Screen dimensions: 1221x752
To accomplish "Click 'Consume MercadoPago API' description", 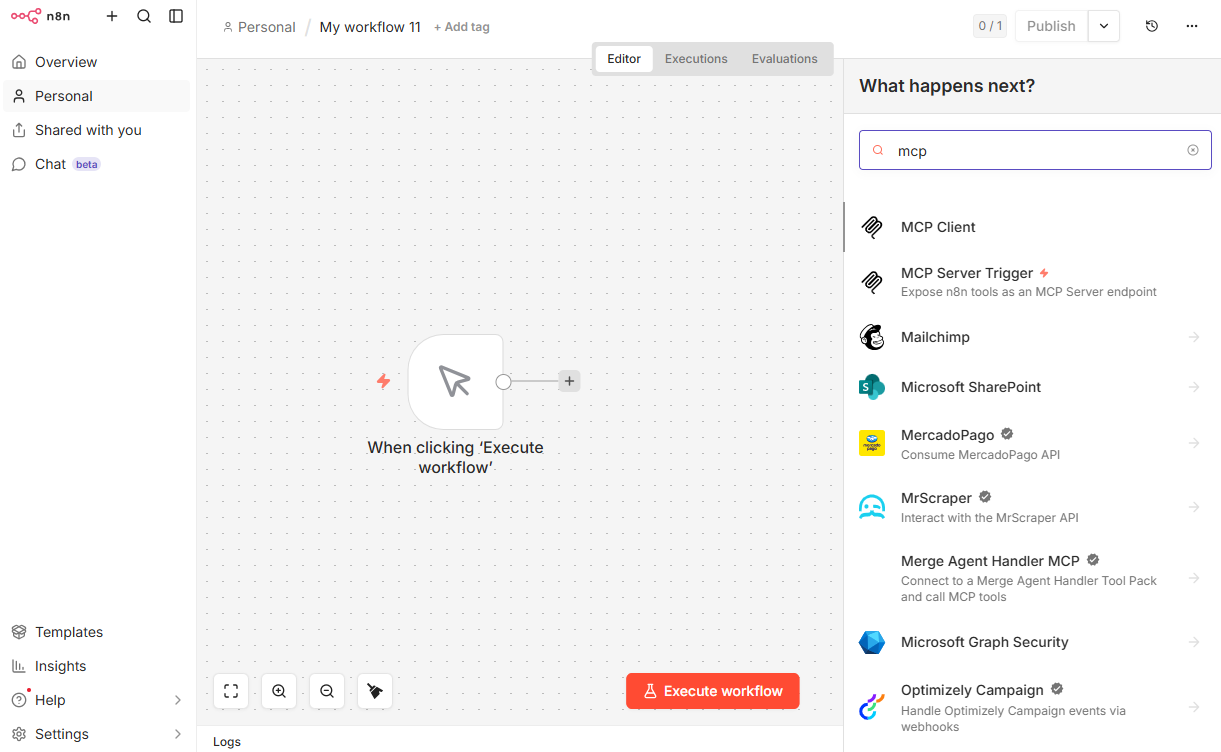I will point(980,455).
